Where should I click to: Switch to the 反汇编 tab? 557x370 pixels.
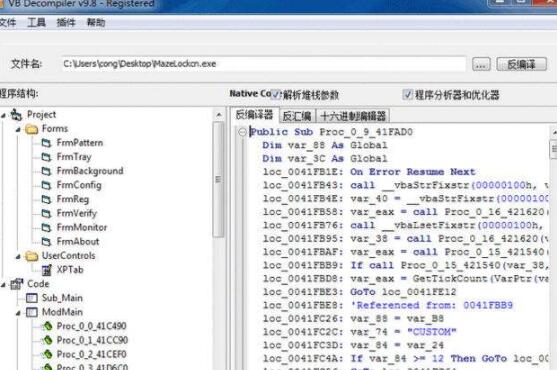297,116
